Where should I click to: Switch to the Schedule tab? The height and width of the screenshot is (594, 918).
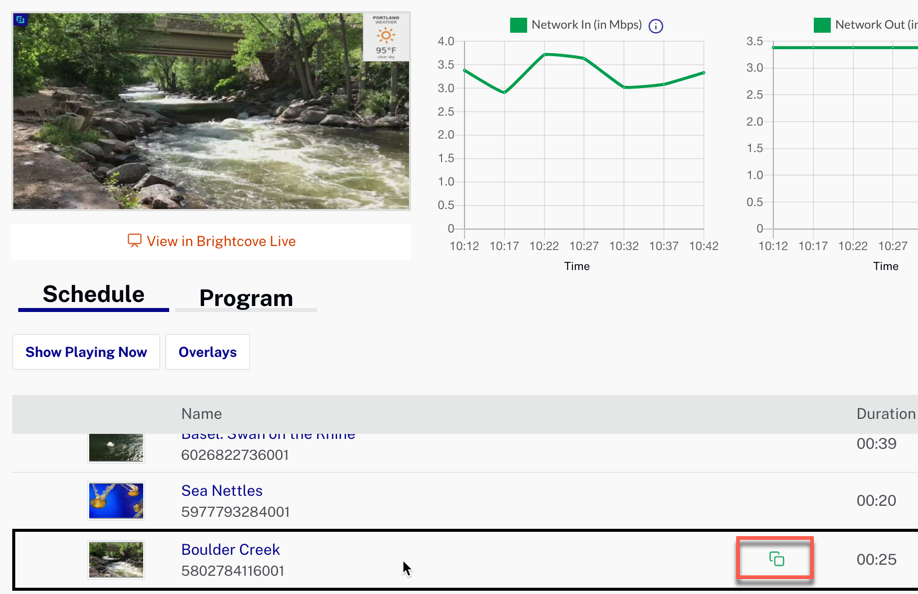[94, 294]
